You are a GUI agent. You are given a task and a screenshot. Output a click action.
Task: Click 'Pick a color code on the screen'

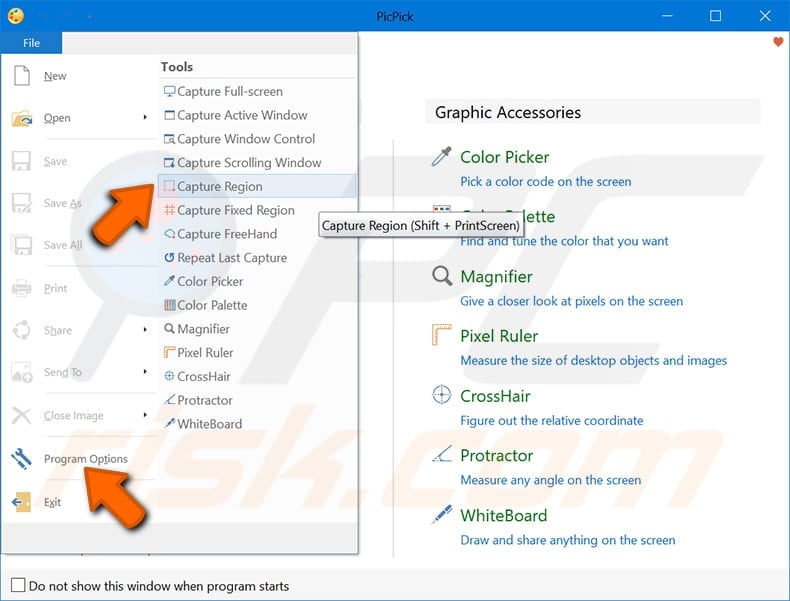coord(546,181)
